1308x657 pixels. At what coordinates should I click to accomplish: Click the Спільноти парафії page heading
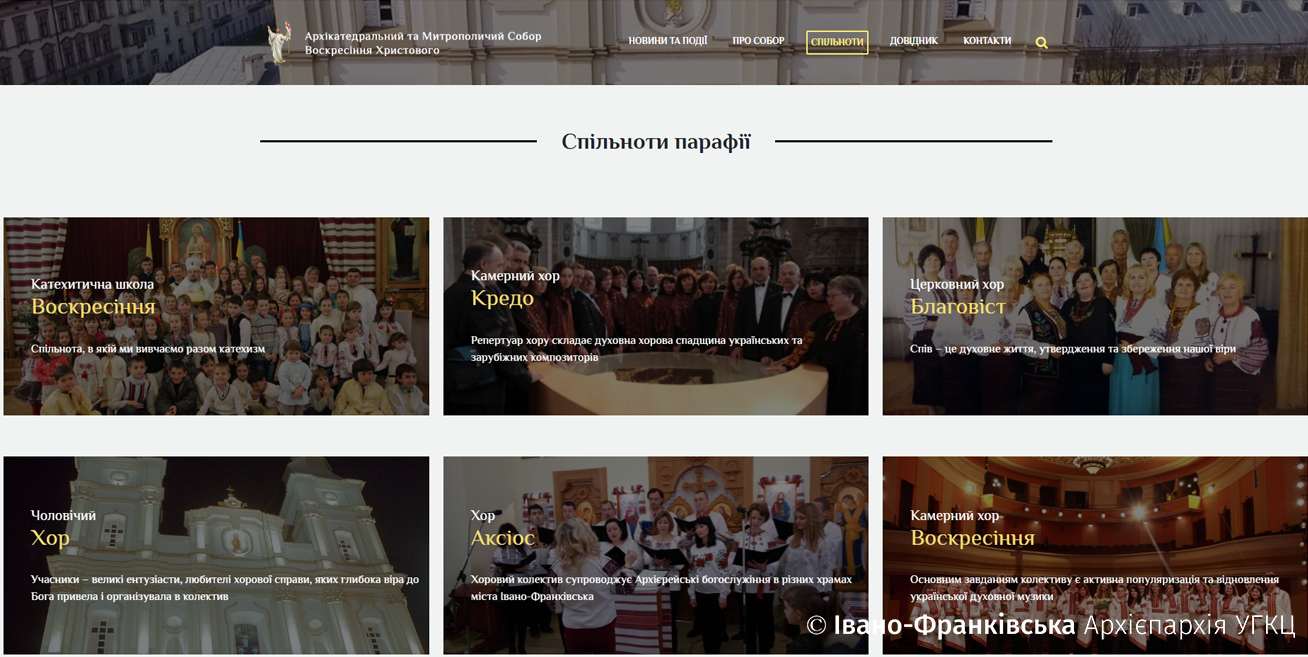656,142
